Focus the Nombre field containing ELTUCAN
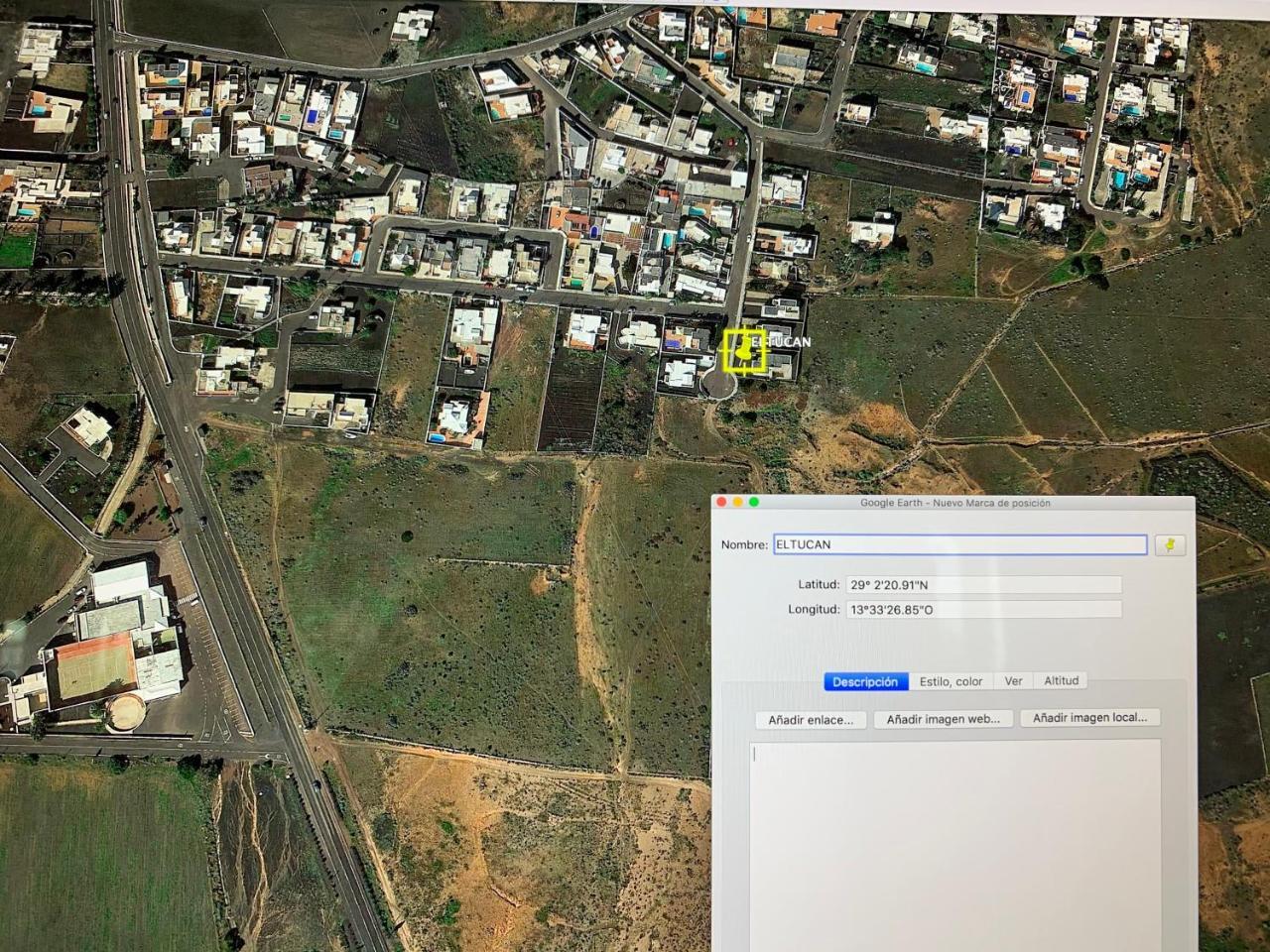The width and height of the screenshot is (1270, 952). pos(959,544)
